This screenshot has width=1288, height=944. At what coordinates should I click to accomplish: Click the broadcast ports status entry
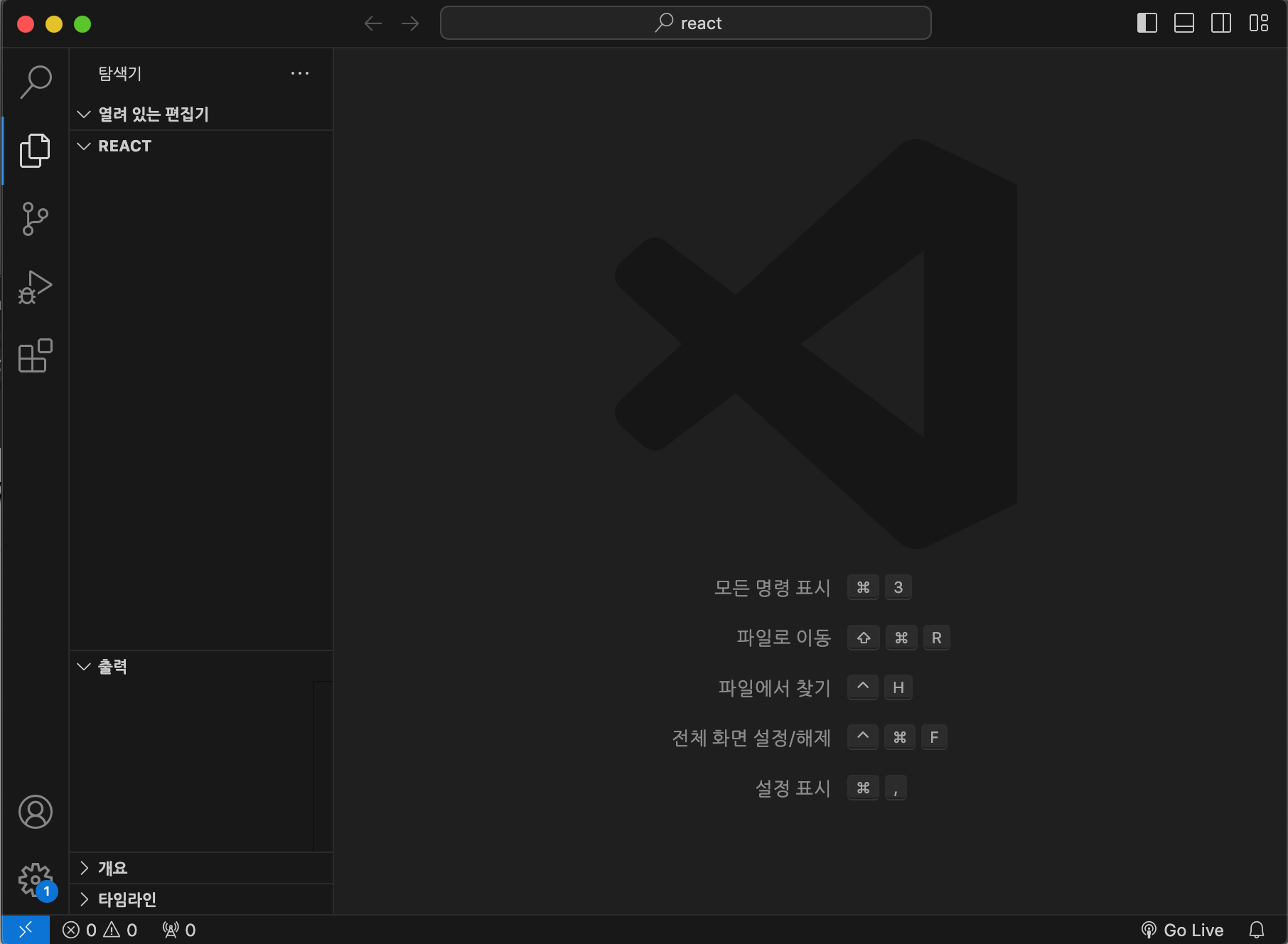(179, 930)
